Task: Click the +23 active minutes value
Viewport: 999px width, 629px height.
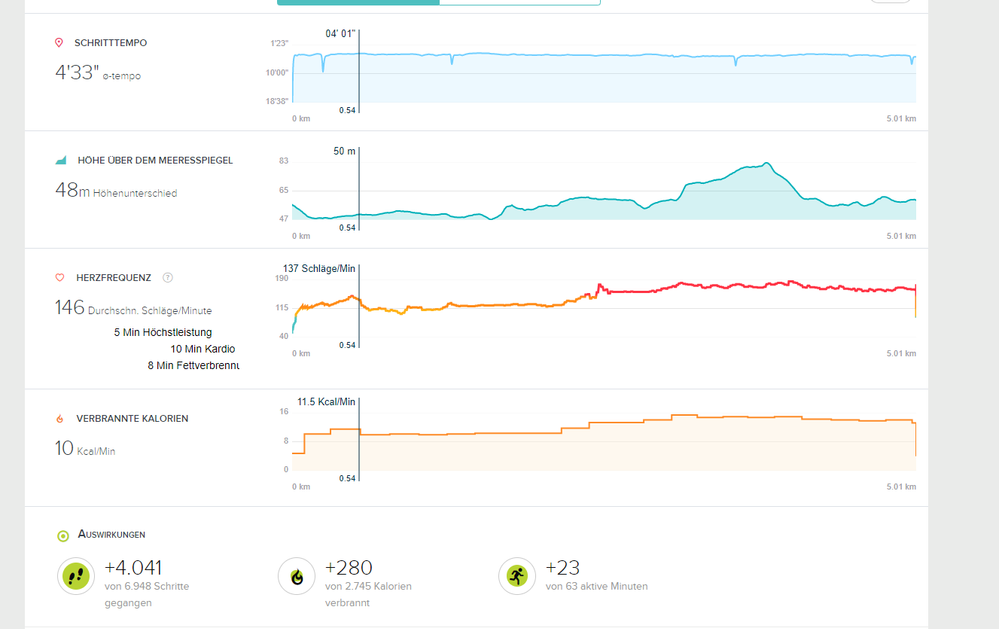Action: tap(563, 567)
